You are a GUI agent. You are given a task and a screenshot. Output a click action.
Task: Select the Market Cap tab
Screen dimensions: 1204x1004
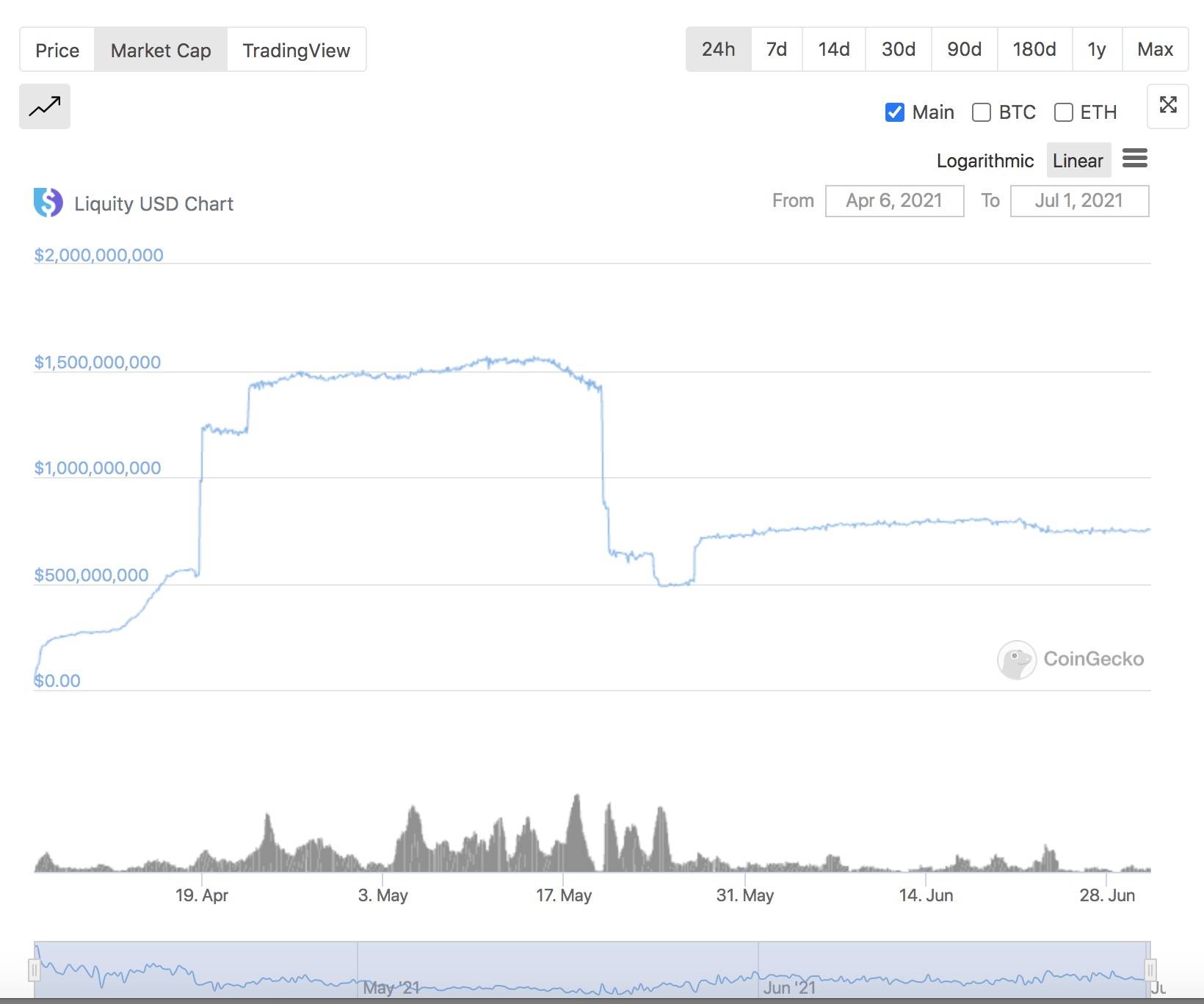click(x=161, y=50)
